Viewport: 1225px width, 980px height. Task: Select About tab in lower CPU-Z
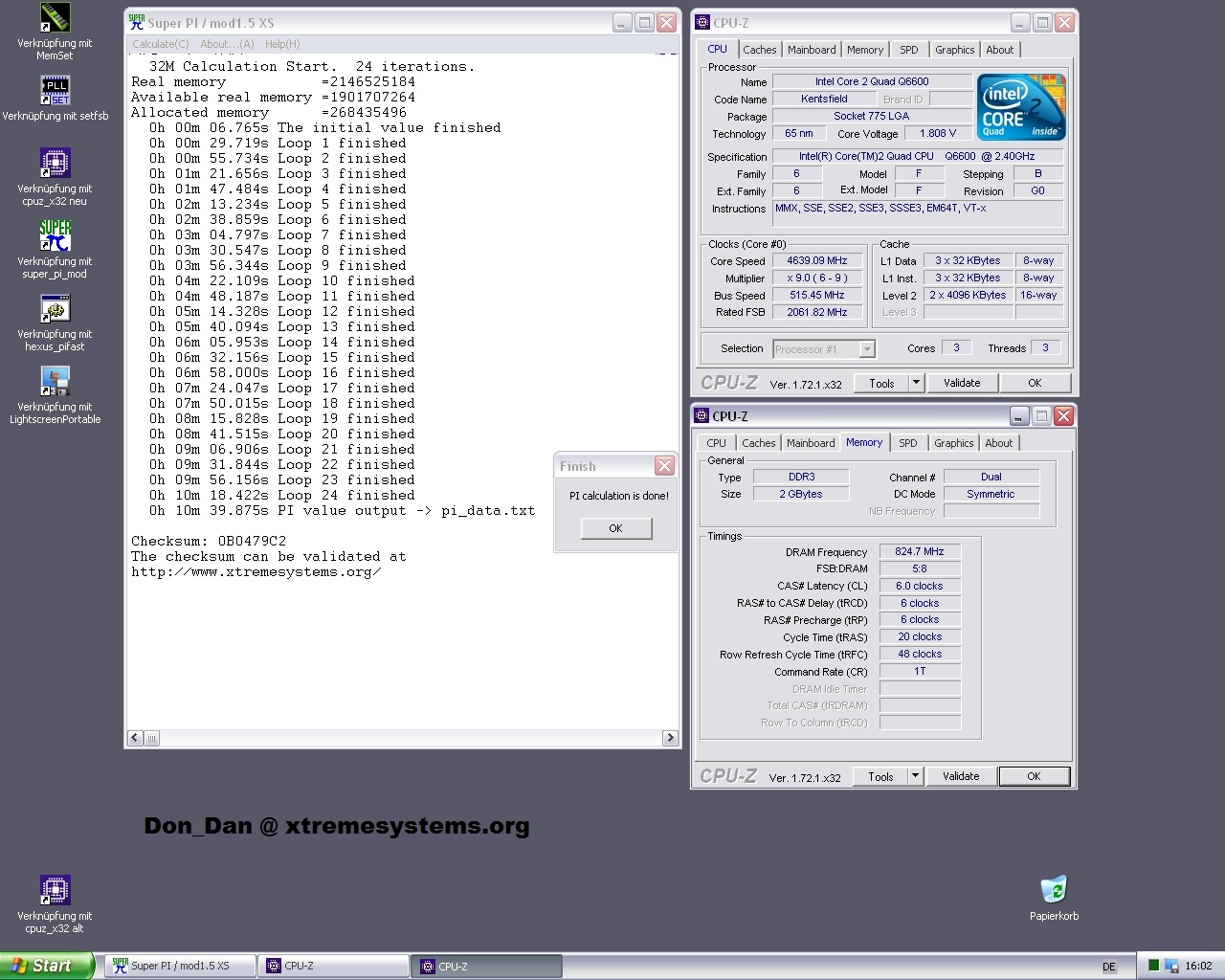[x=999, y=443]
